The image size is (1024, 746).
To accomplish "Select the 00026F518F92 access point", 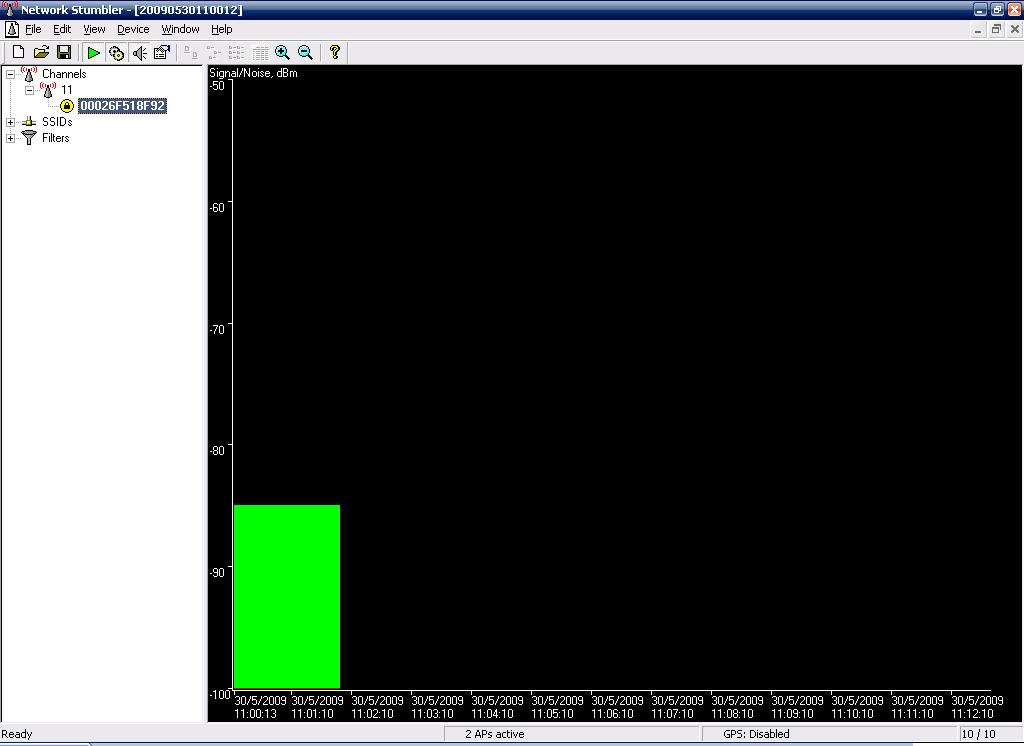I will coord(122,106).
